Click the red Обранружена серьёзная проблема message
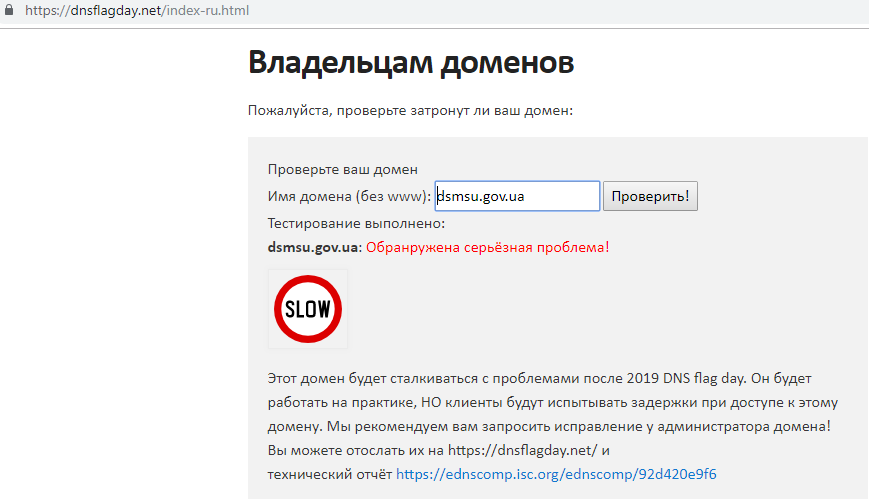Screen dimensions: 869x499 (x=487, y=247)
